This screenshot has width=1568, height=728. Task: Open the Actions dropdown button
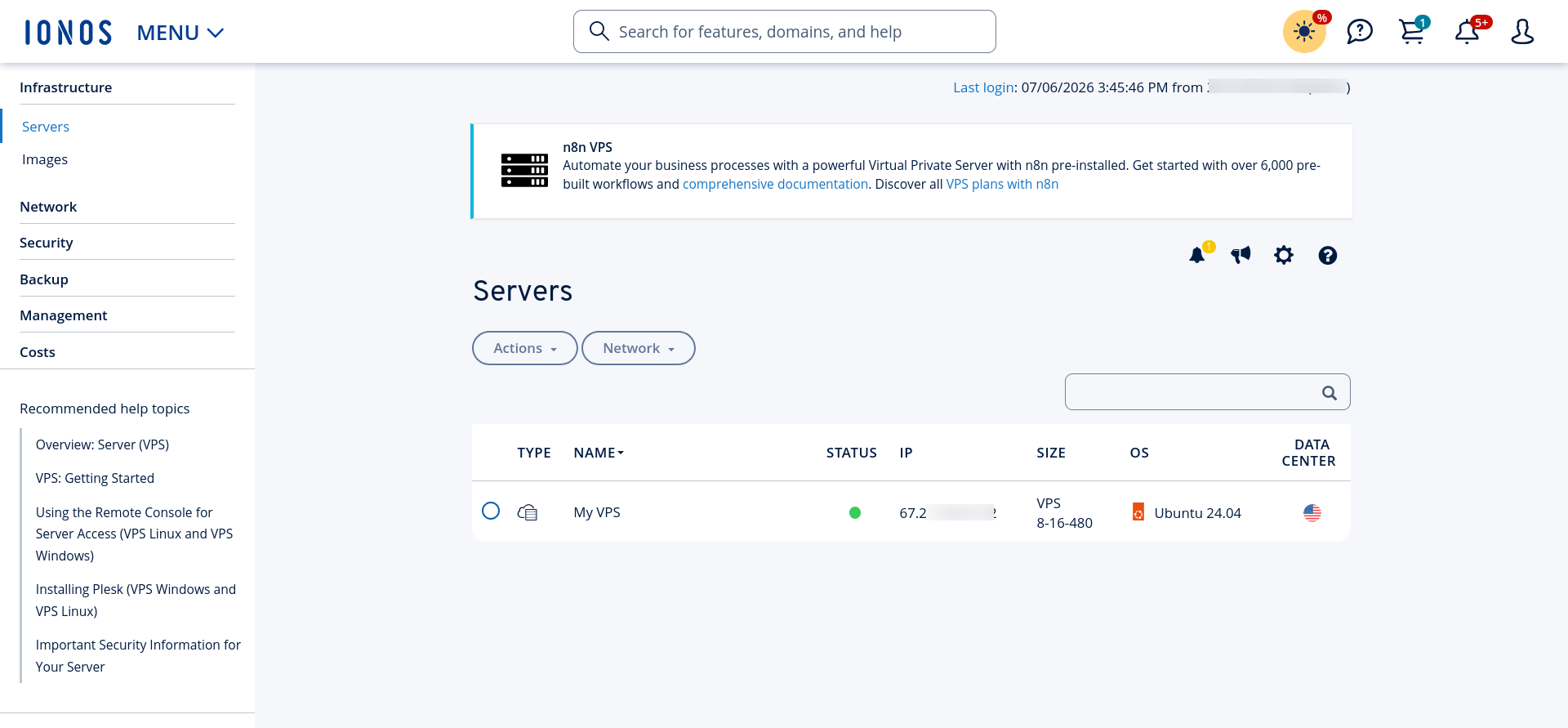tap(525, 348)
